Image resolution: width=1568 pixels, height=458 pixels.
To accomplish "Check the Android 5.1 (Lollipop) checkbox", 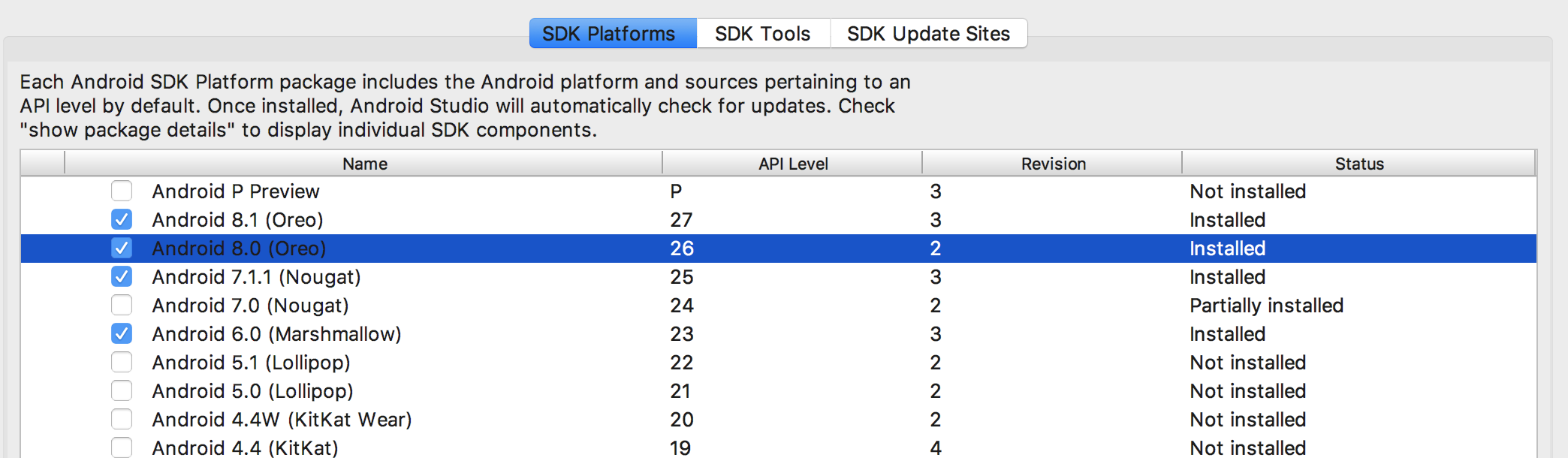I will pos(122,362).
